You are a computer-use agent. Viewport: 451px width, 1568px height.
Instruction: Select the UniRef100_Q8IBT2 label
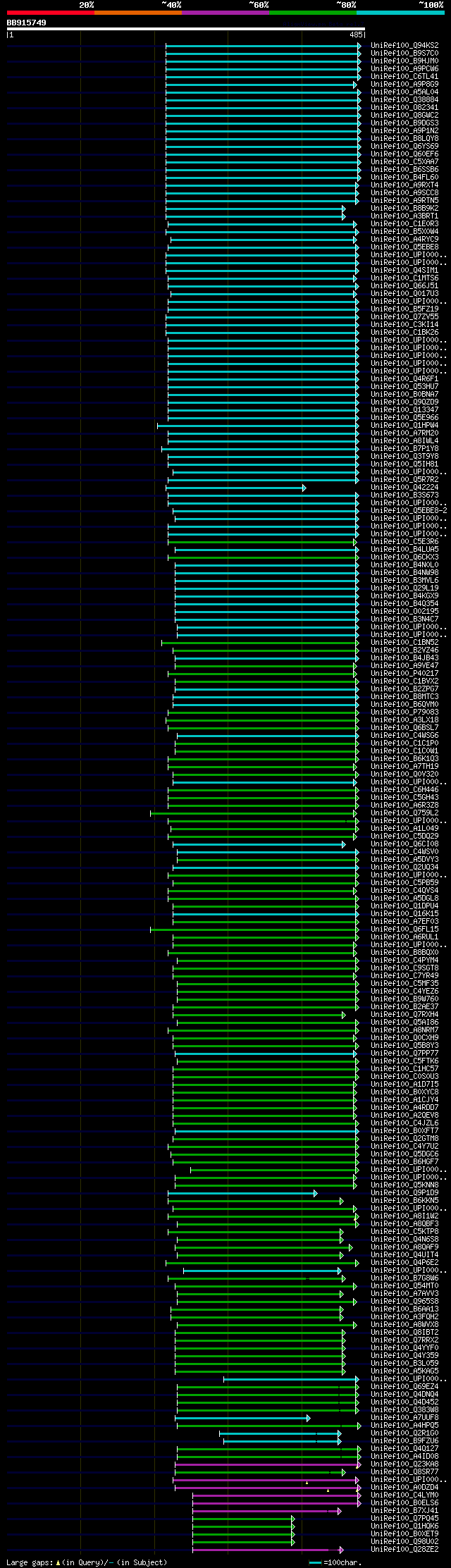point(404,1332)
